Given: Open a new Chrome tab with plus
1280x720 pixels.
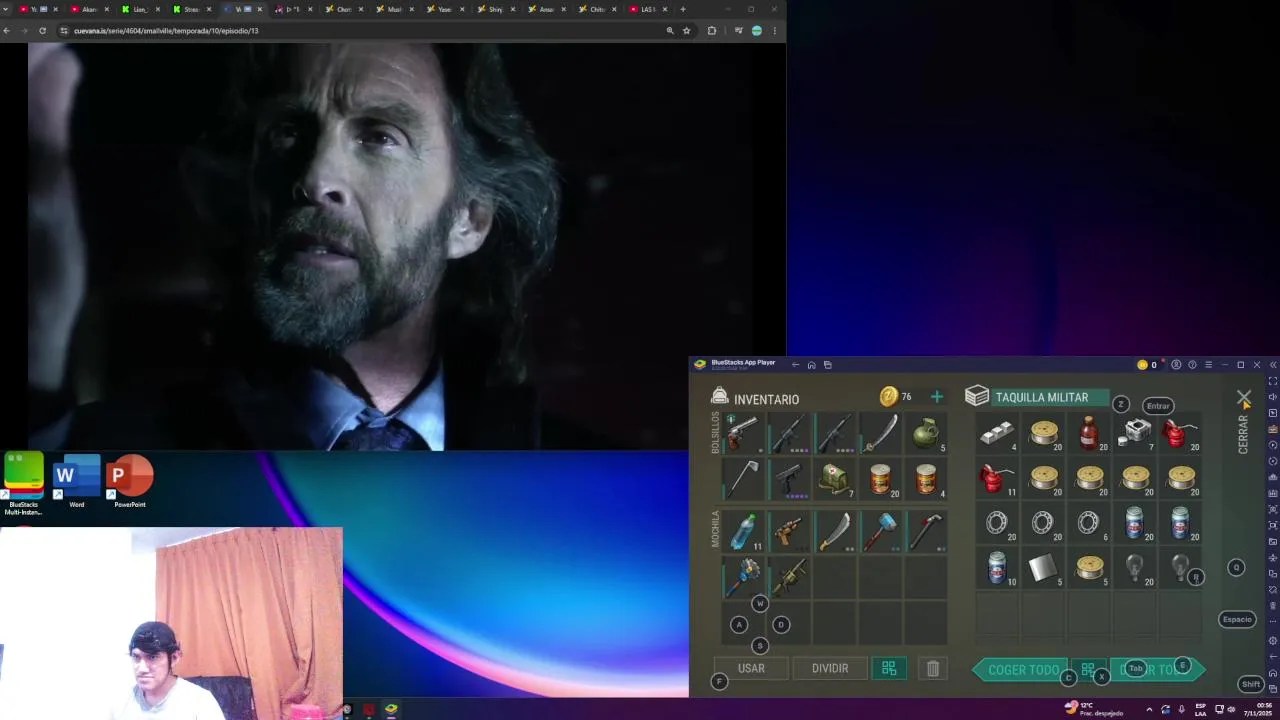Looking at the screenshot, I should pos(683,9).
